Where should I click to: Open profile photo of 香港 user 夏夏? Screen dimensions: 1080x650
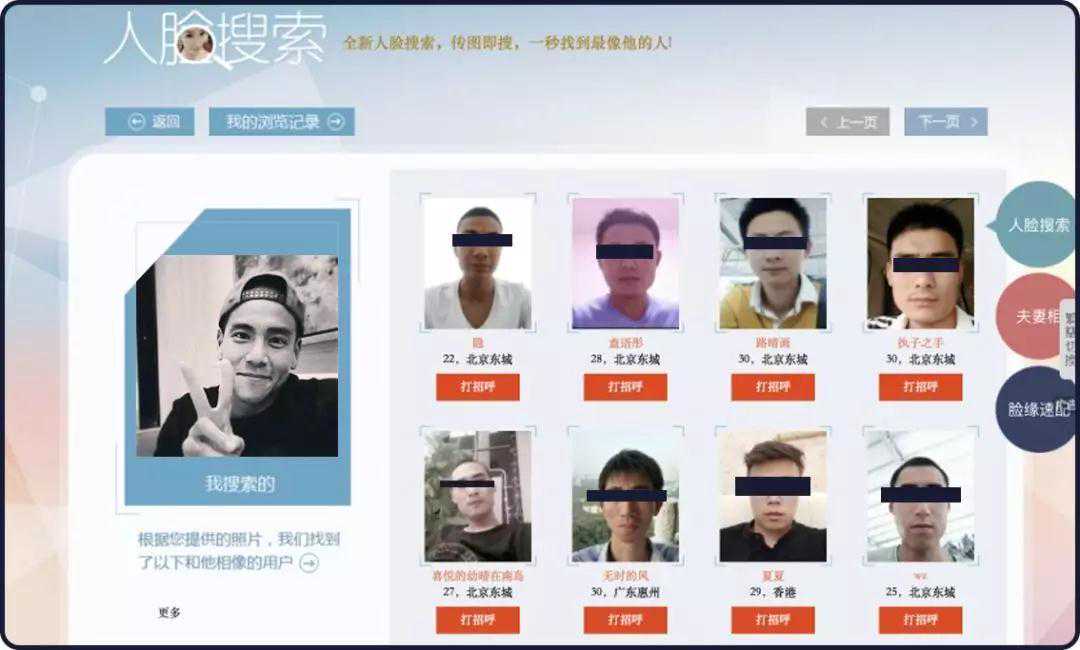click(773, 496)
